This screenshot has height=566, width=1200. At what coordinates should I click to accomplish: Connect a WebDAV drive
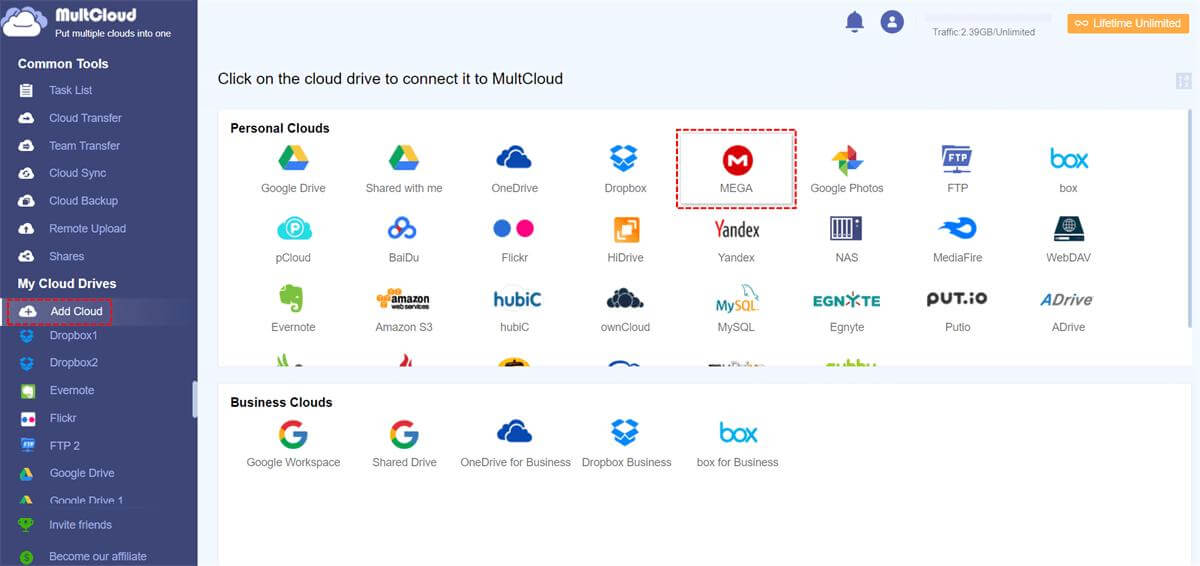[x=1068, y=238]
